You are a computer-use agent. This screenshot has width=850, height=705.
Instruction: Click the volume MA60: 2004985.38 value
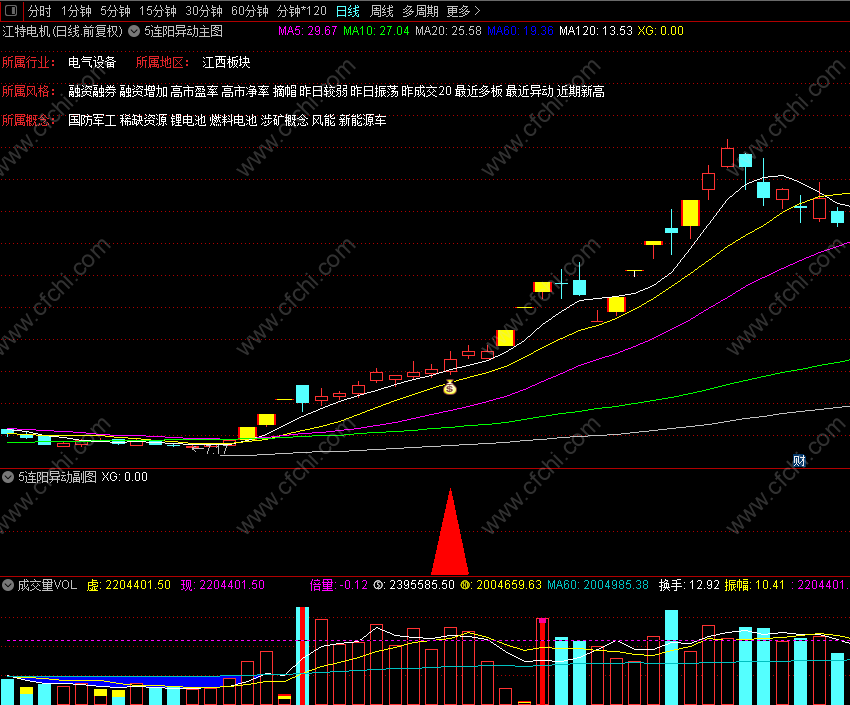point(597,585)
